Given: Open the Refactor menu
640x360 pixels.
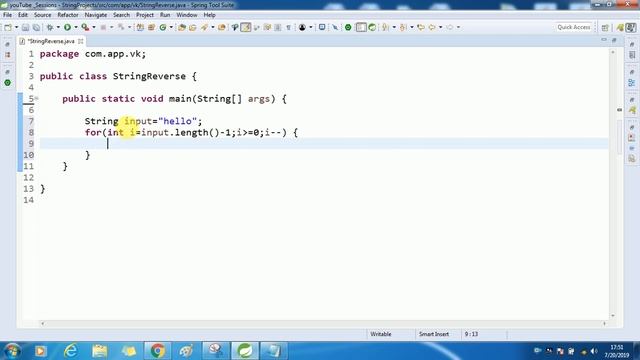Looking at the screenshot, I should [68, 15].
